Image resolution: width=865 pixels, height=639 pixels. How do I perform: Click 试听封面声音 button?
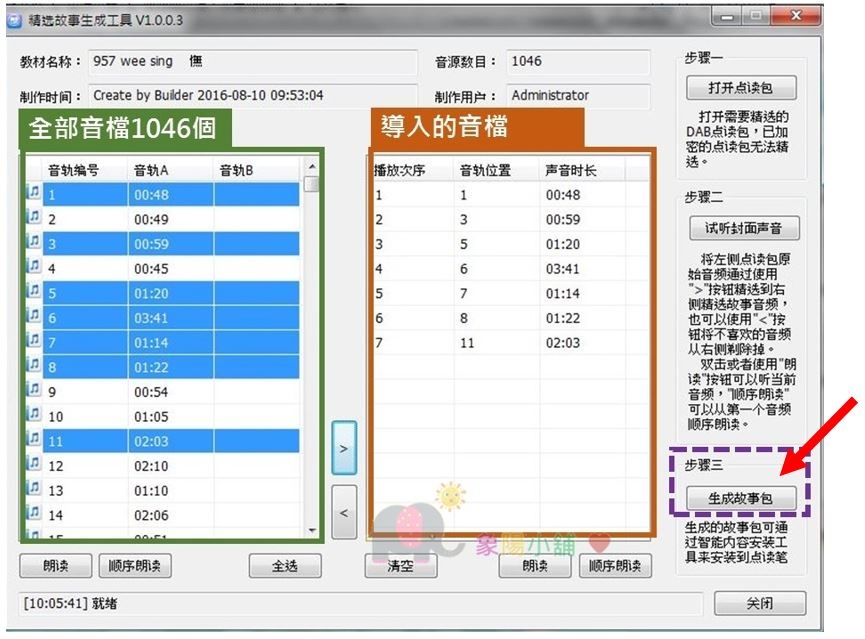744,228
